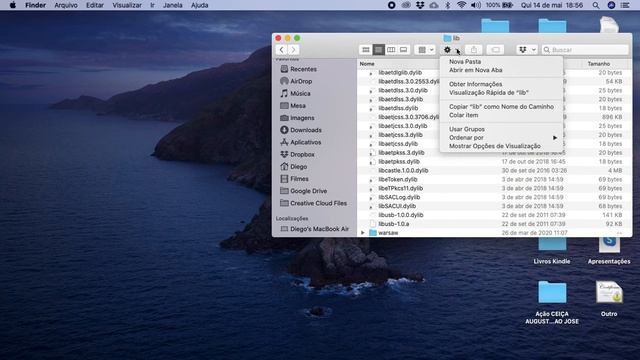Click the Dropbox menu bar icon
The image size is (640, 360).
pos(420,5)
